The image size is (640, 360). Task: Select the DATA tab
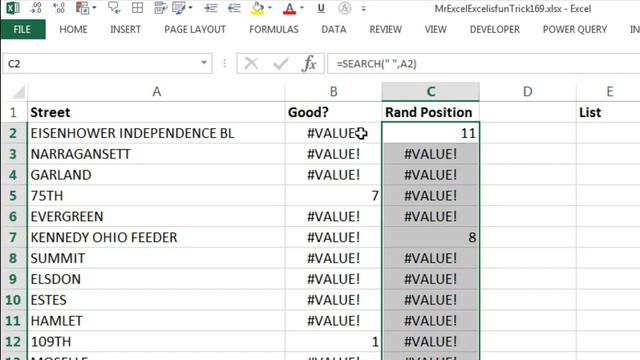click(x=334, y=29)
